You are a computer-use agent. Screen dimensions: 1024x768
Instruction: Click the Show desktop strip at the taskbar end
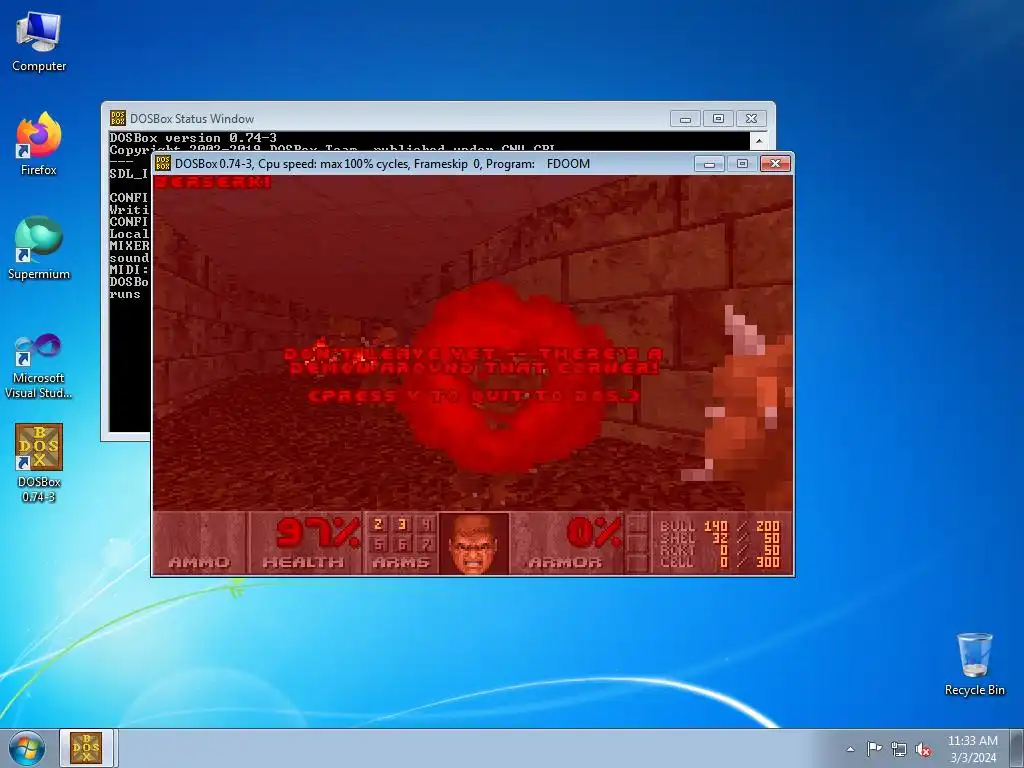[x=1017, y=748]
